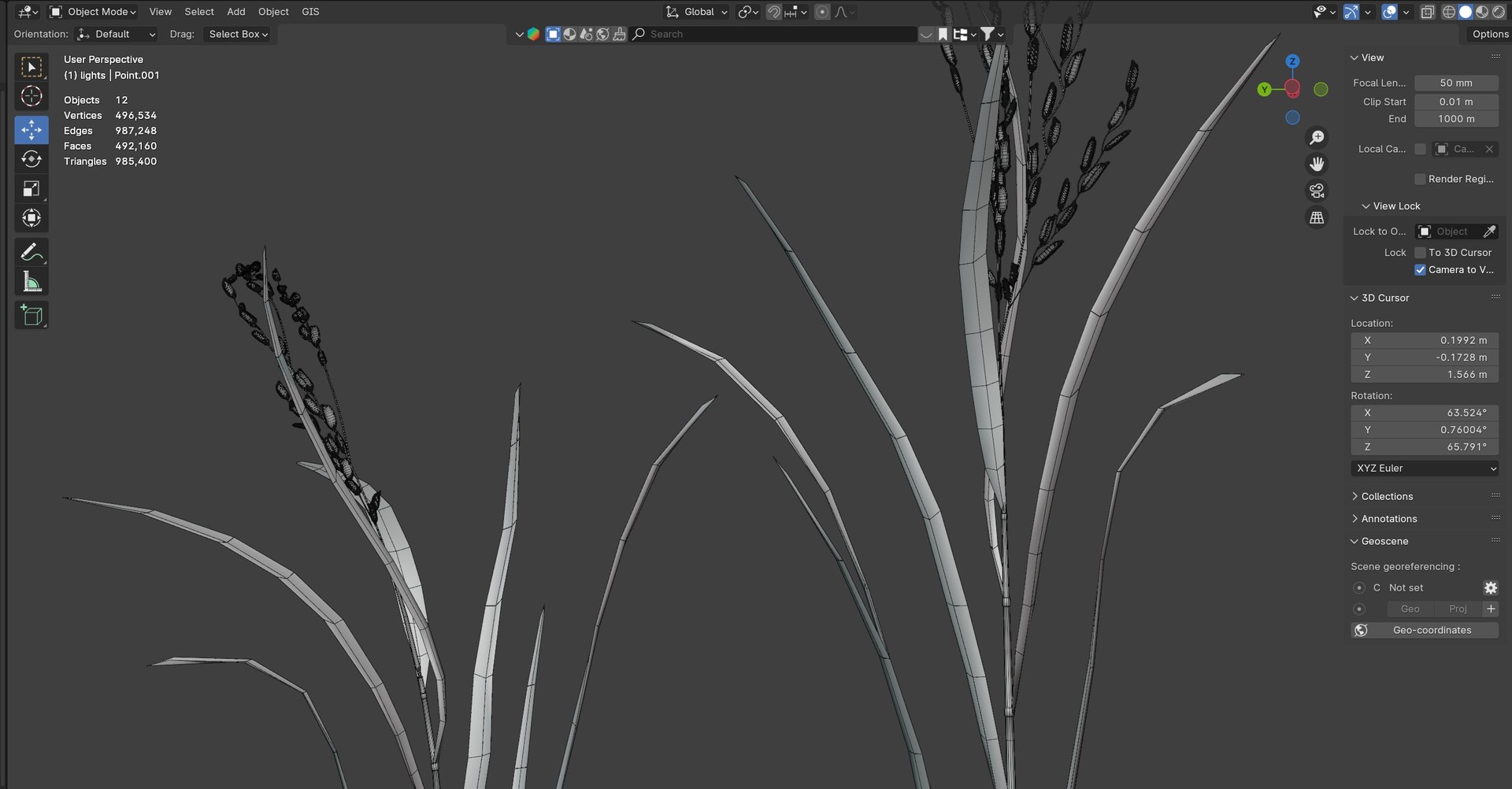Expand the Collections panel
The image size is (1512, 789).
click(x=1386, y=497)
